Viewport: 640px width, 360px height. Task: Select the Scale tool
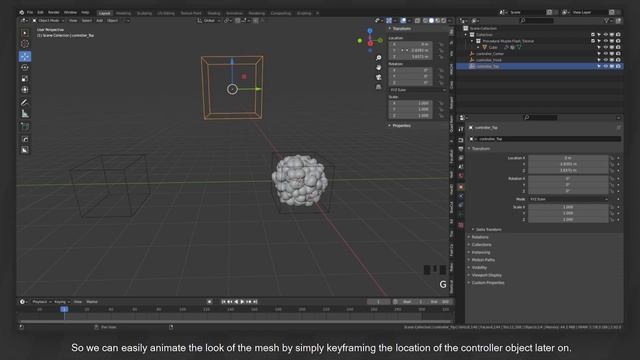point(25,79)
